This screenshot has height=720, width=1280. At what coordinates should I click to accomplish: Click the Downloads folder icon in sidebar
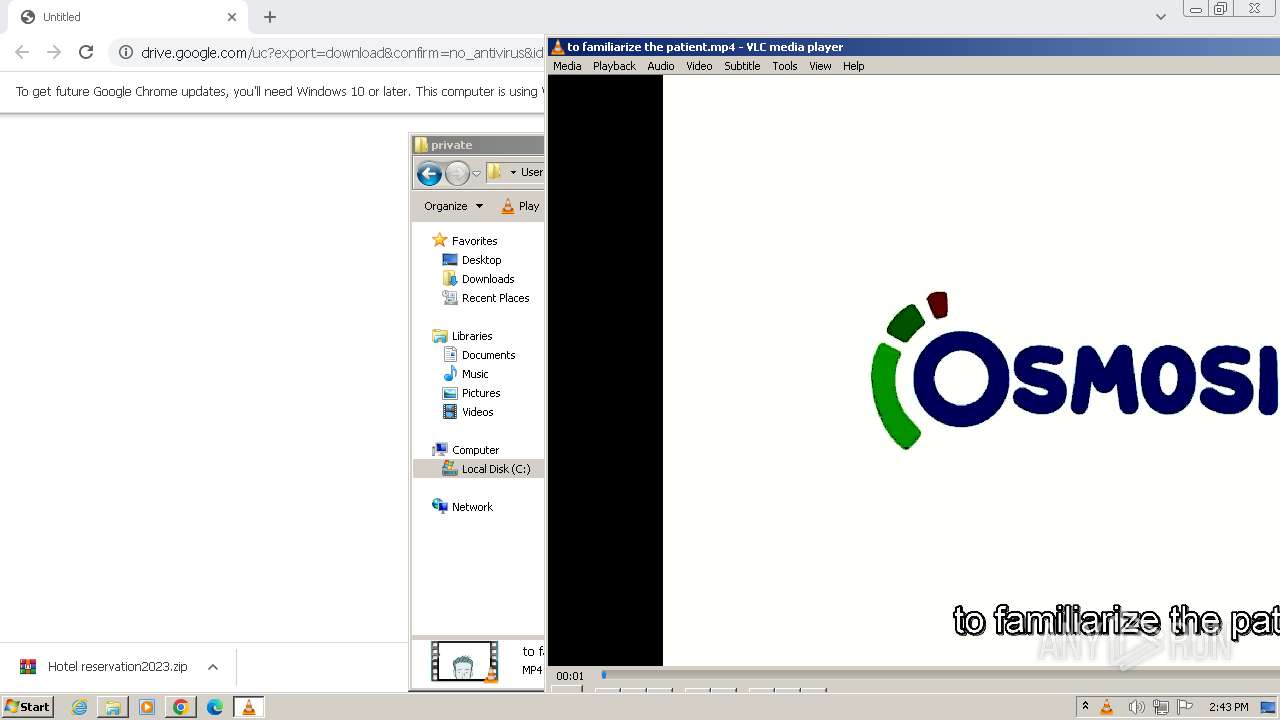point(450,279)
